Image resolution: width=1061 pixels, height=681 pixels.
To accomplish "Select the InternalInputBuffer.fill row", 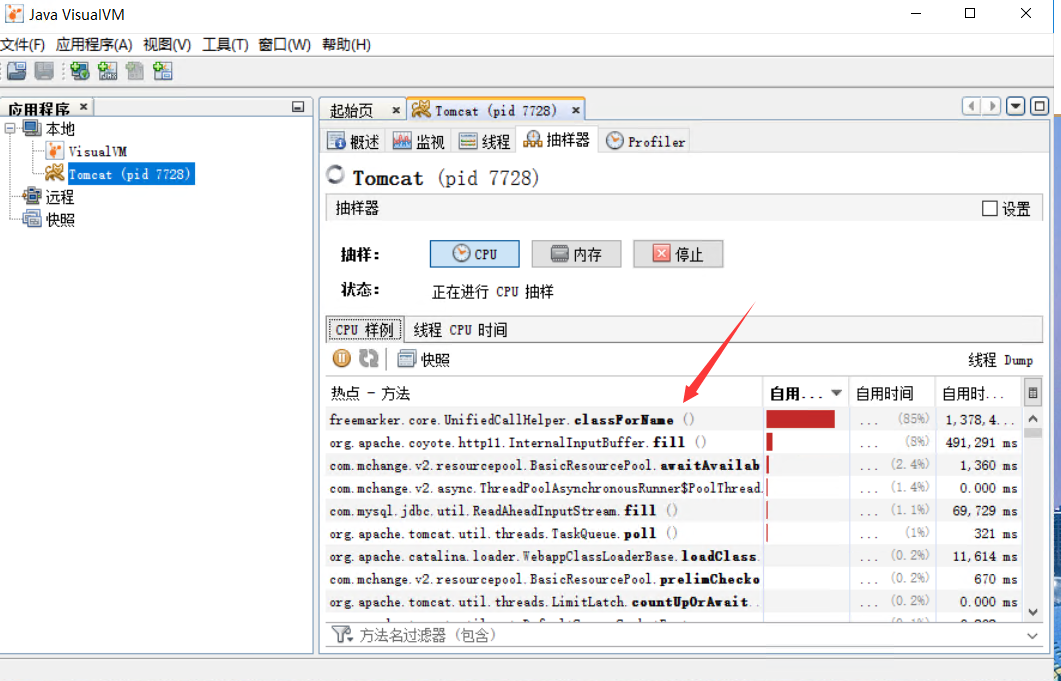I will pyautogui.click(x=674, y=443).
